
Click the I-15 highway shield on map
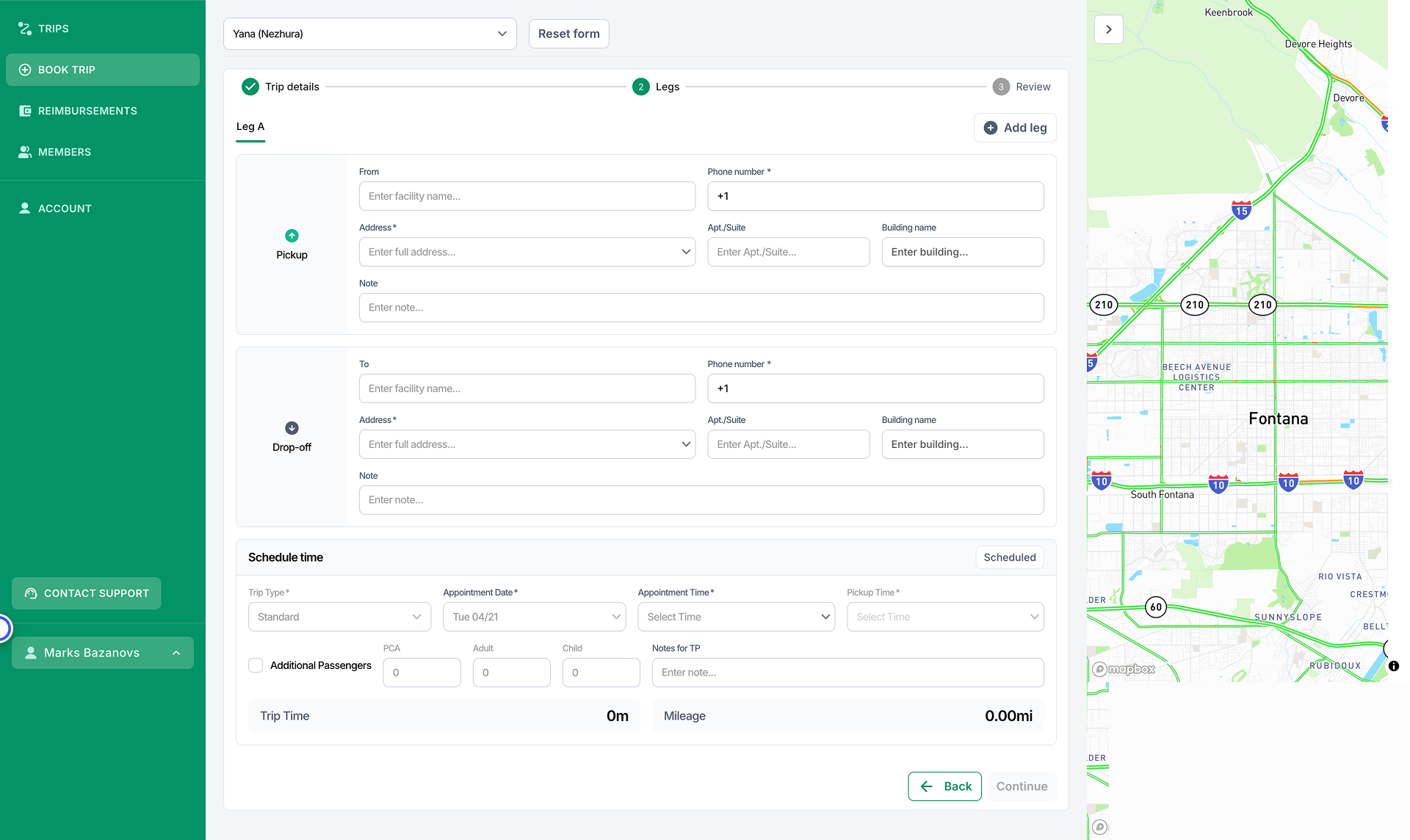[x=1241, y=210]
